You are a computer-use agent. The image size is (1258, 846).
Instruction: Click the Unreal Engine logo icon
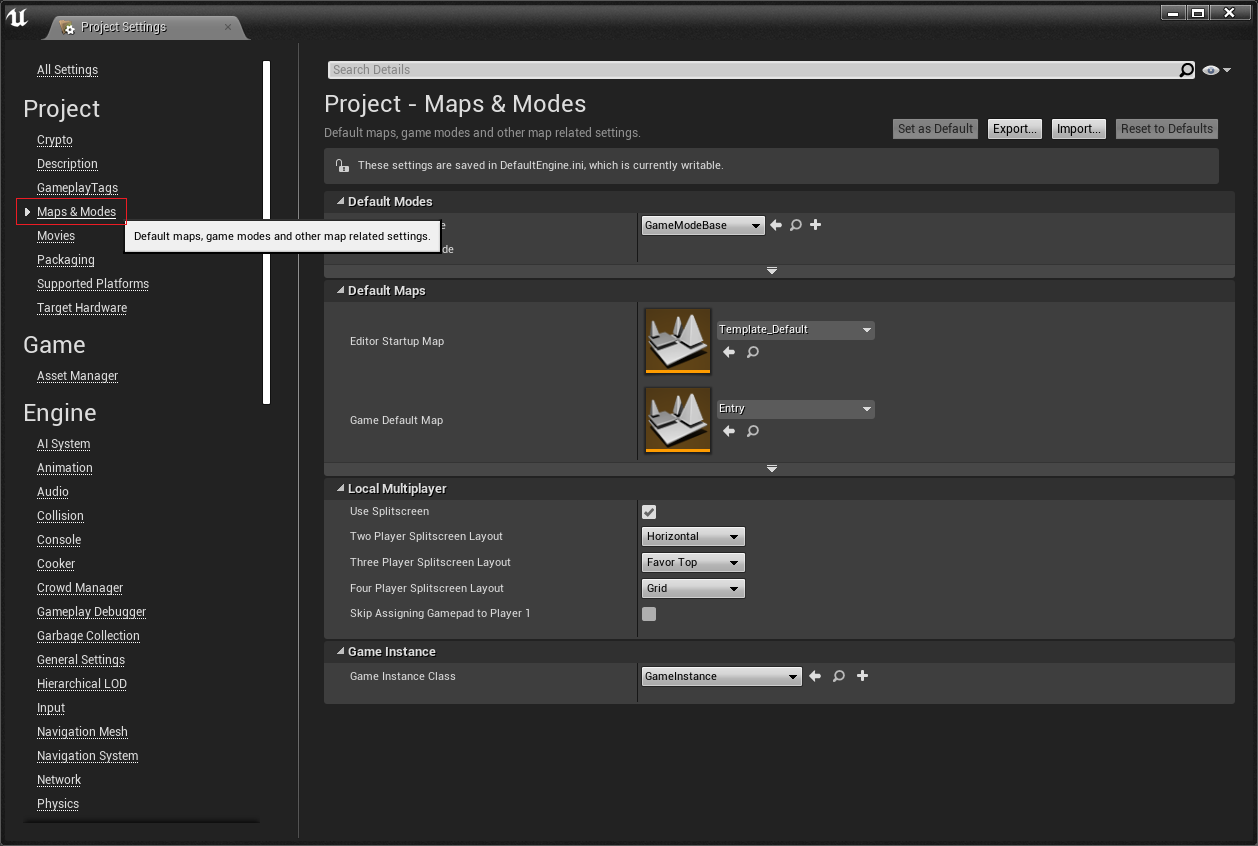click(17, 17)
